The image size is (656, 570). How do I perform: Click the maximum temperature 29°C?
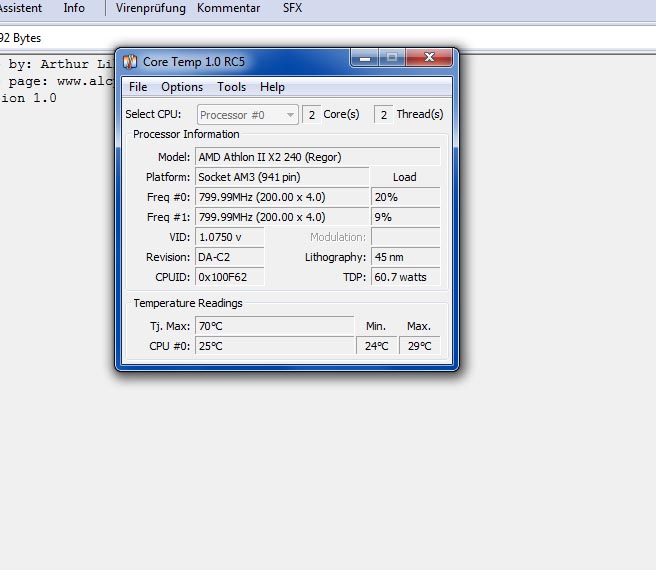(x=420, y=346)
